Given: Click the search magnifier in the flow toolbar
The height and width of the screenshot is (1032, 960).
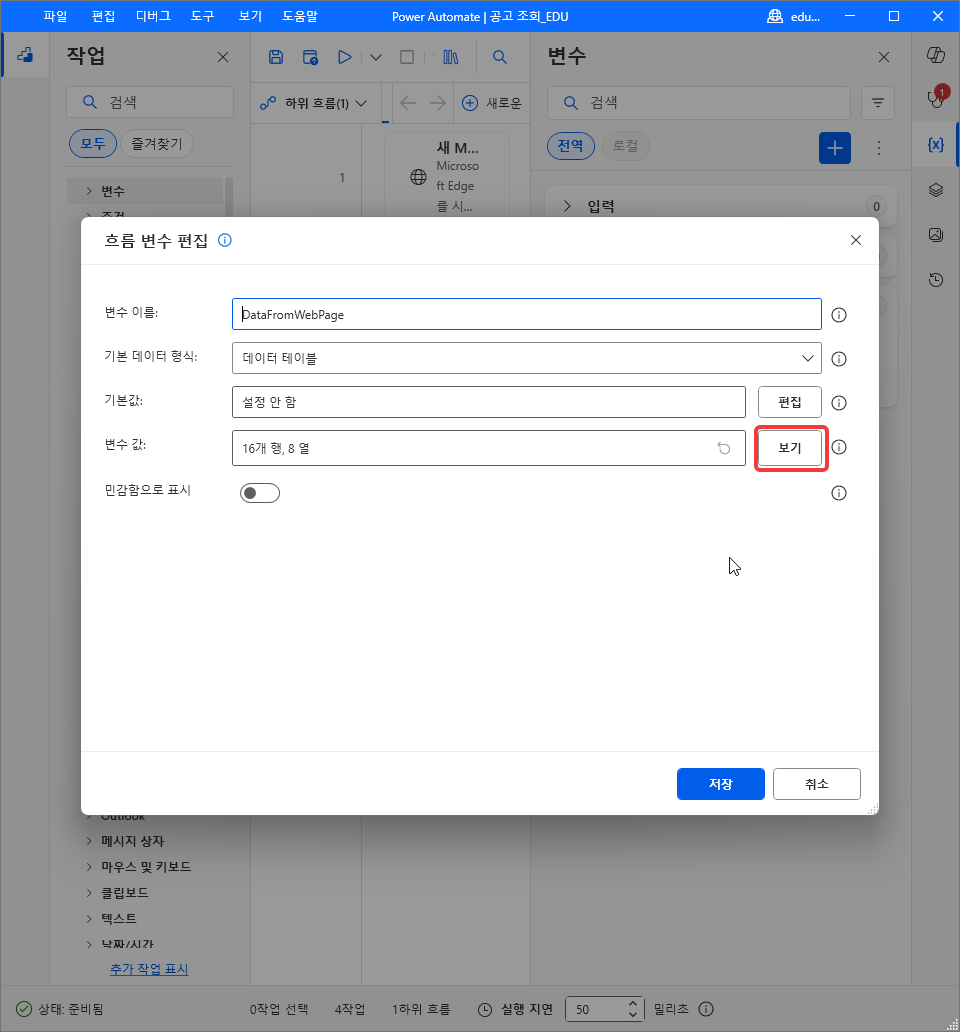Looking at the screenshot, I should (500, 57).
